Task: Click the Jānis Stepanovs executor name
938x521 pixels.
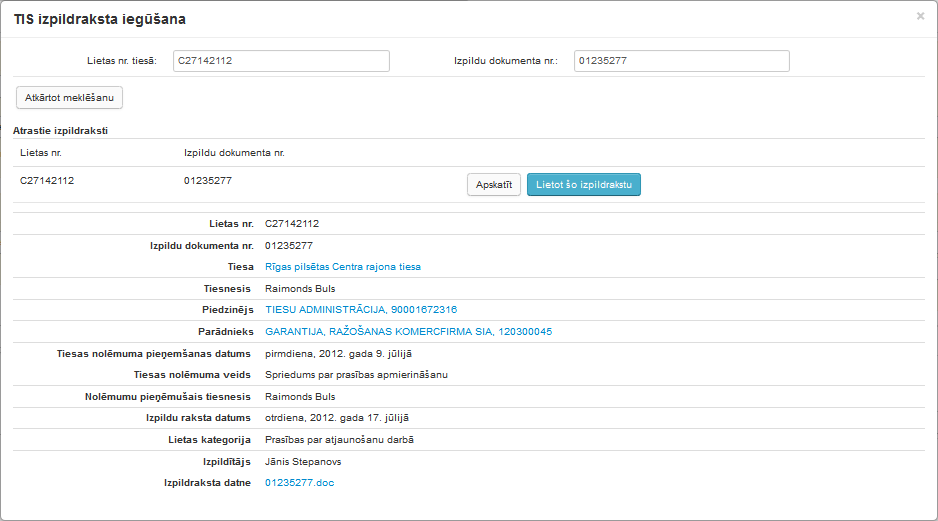Action: (x=303, y=461)
